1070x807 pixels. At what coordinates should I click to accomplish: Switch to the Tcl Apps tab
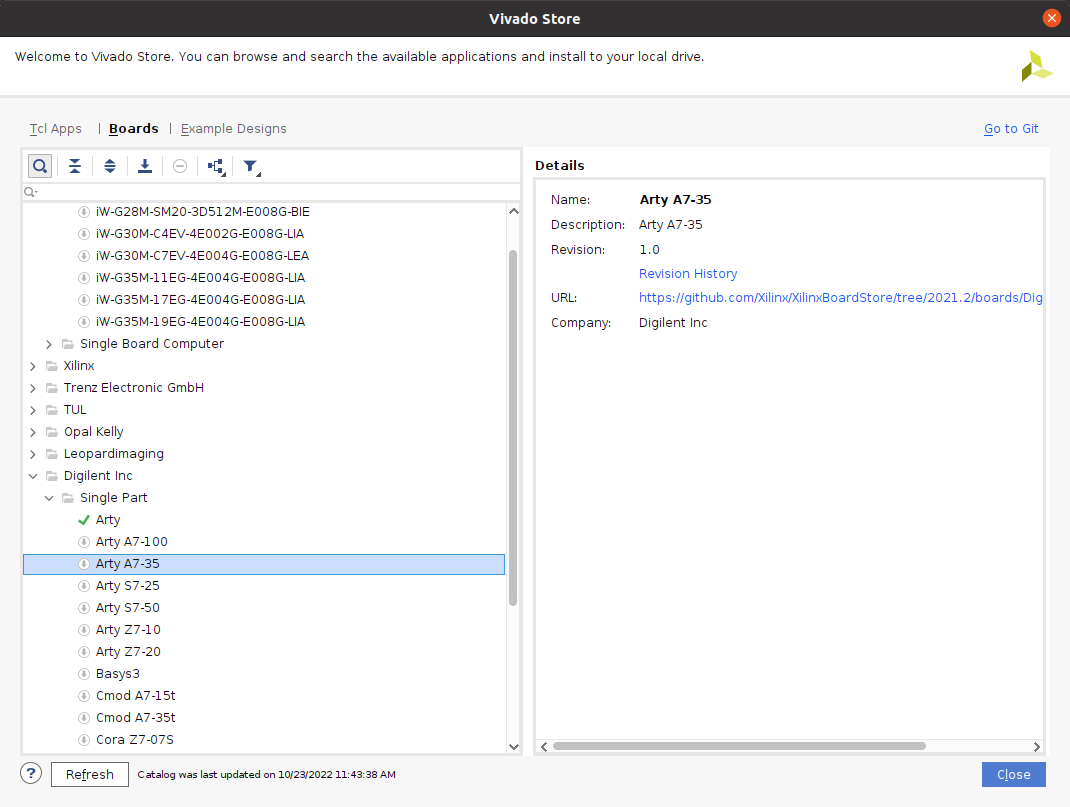(x=56, y=129)
